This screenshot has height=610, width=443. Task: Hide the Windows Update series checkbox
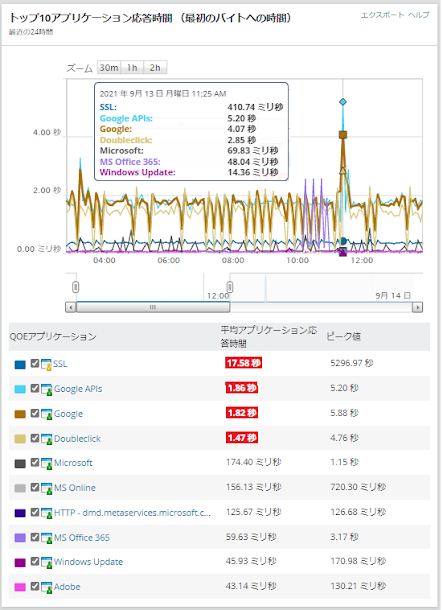pyautogui.click(x=35, y=562)
